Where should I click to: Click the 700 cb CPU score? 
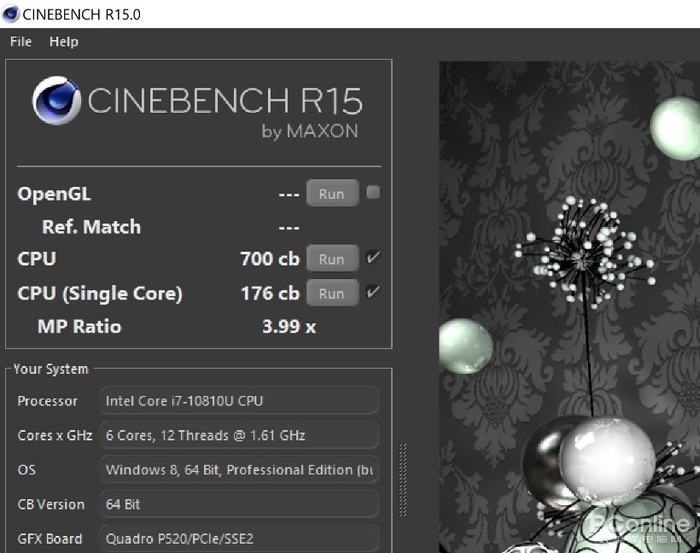[270, 258]
